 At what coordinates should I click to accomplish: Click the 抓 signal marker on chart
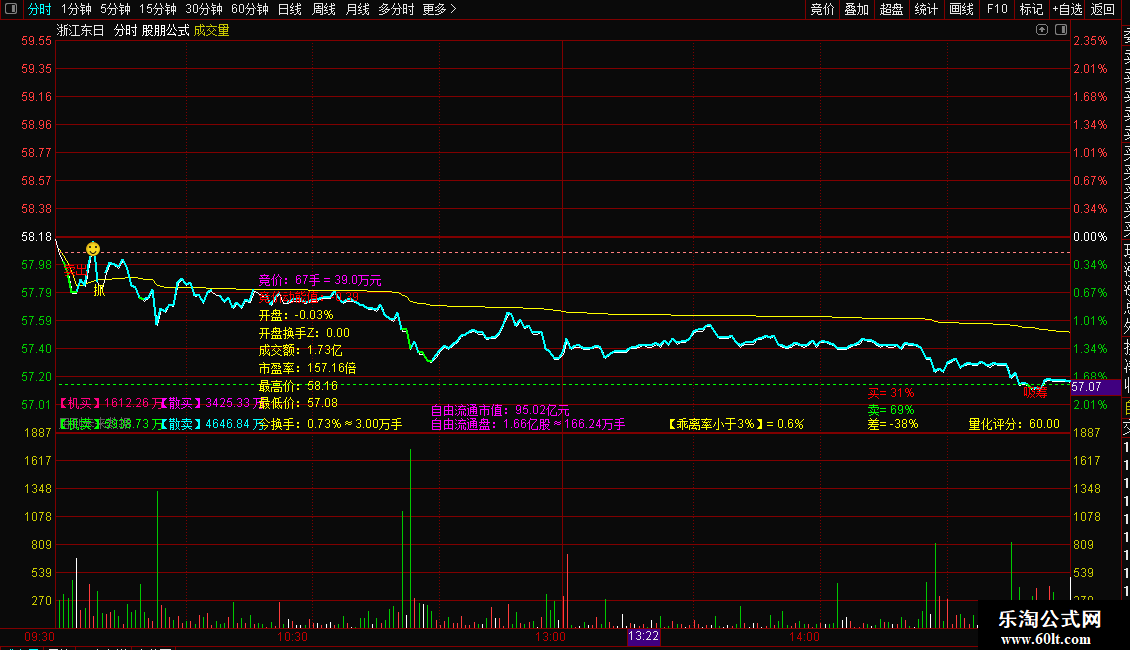point(99,290)
